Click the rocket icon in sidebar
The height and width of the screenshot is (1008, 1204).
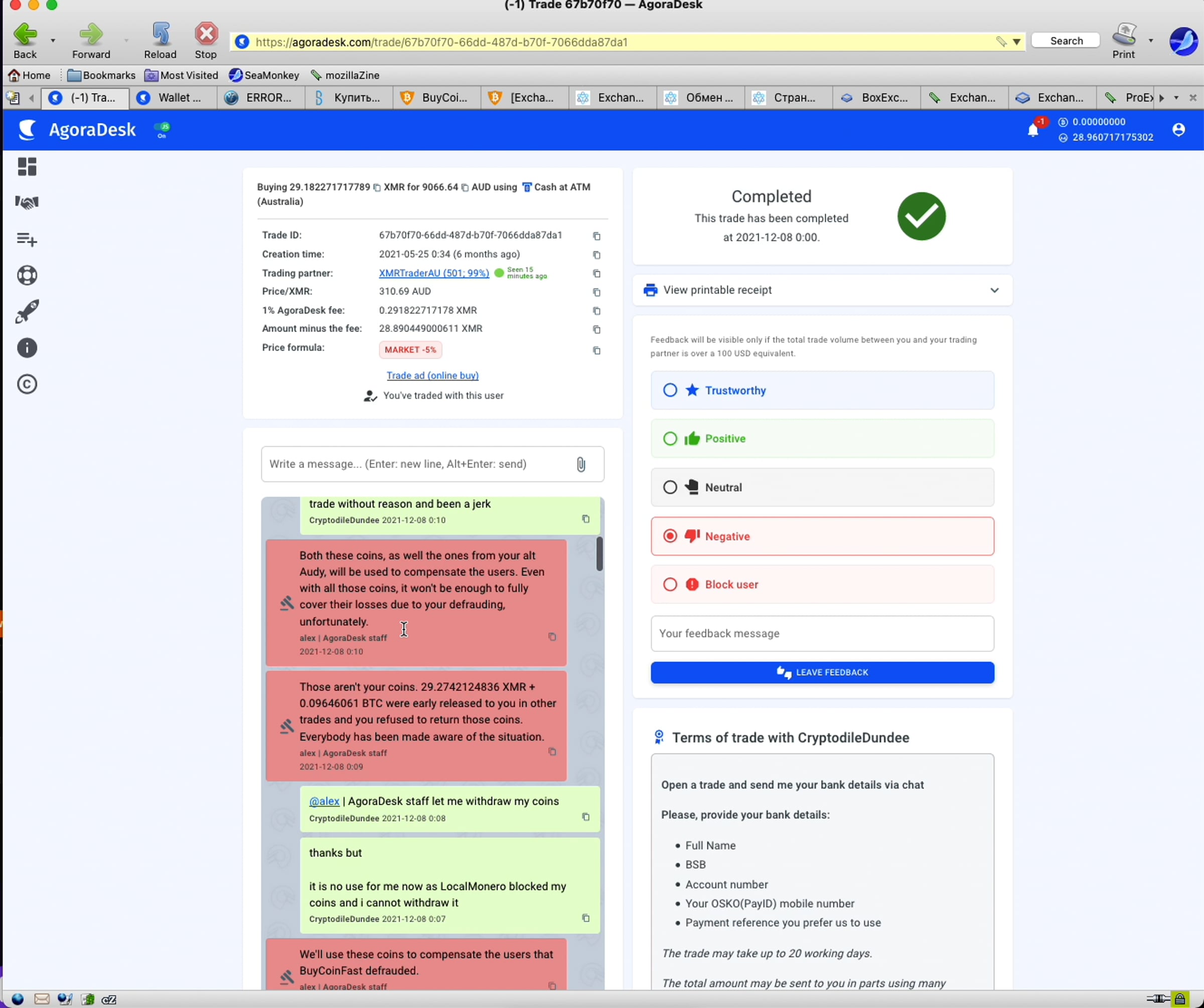pyautogui.click(x=27, y=312)
